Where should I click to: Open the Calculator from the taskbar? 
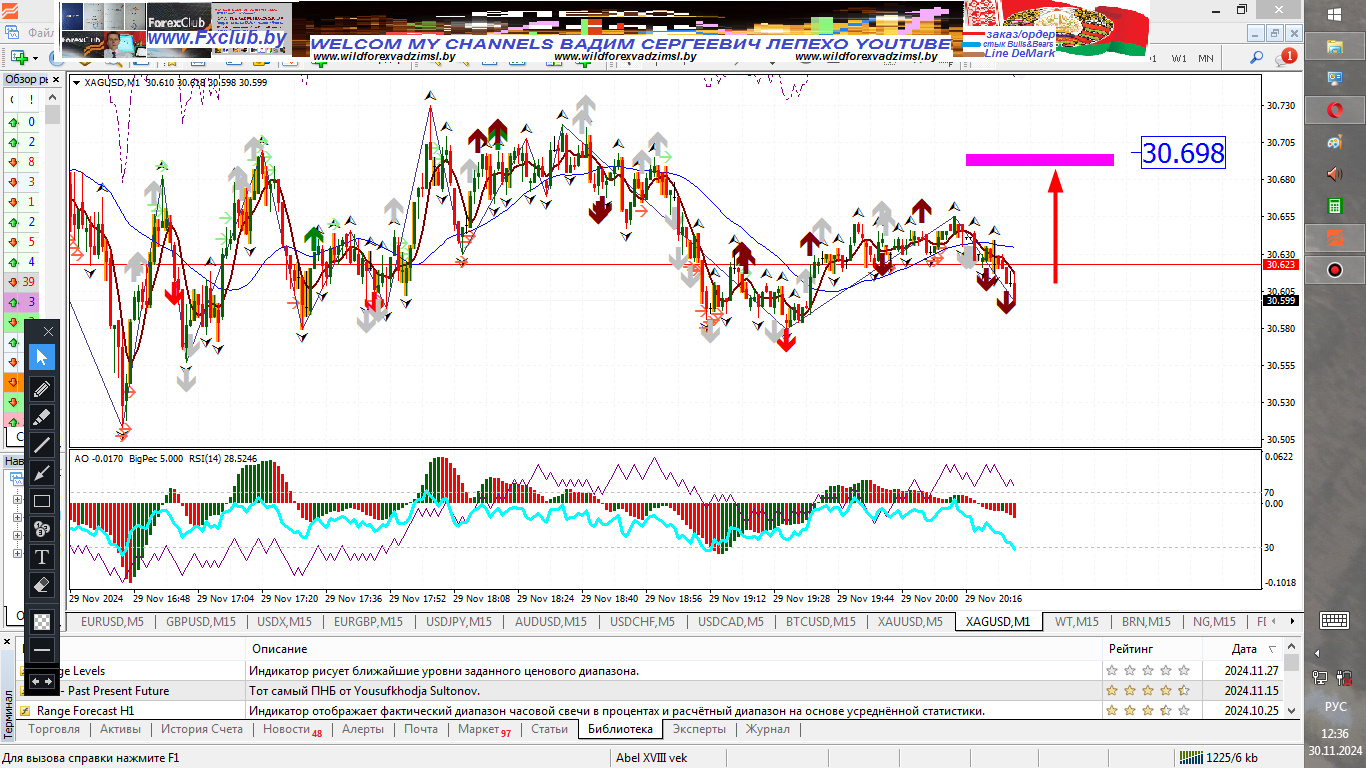[1335, 206]
